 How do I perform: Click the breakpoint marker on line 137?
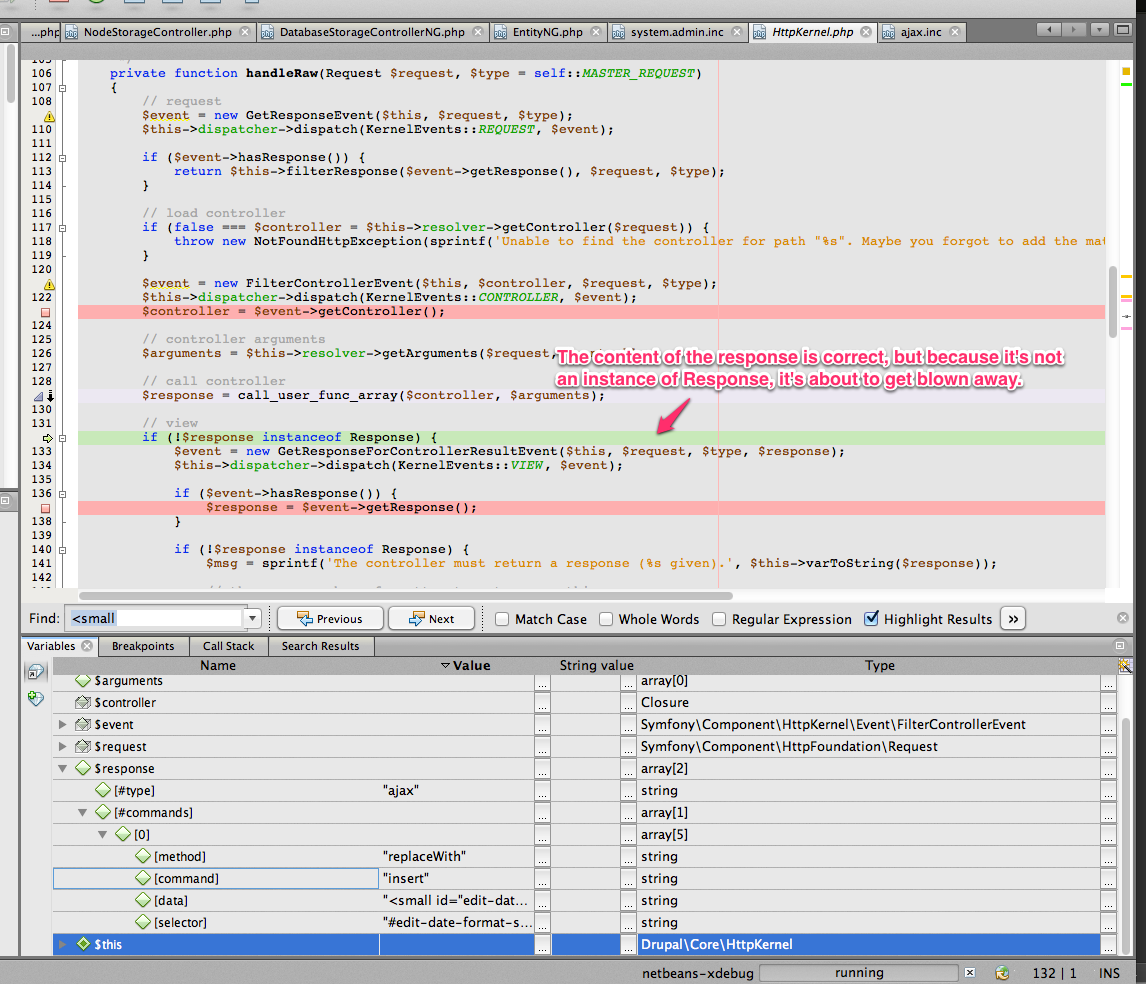(x=45, y=508)
